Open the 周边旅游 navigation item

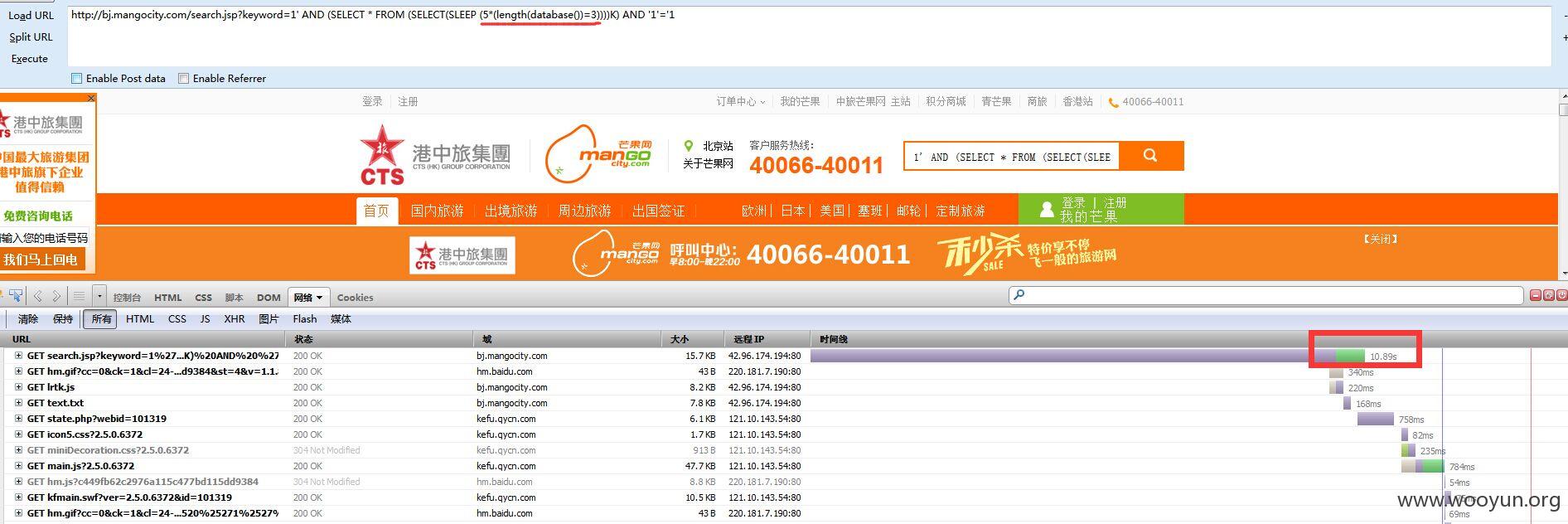pos(585,211)
